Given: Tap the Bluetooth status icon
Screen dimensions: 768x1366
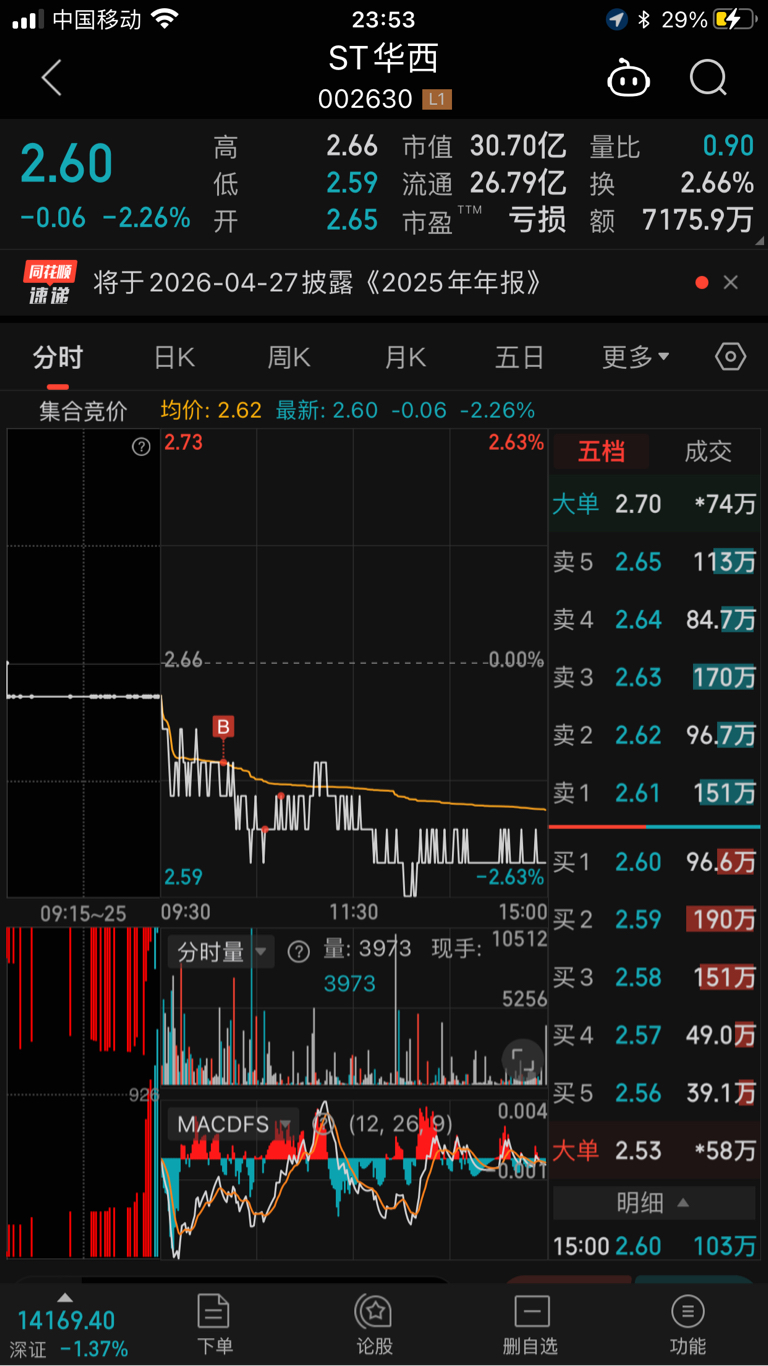Looking at the screenshot, I should point(644,19).
